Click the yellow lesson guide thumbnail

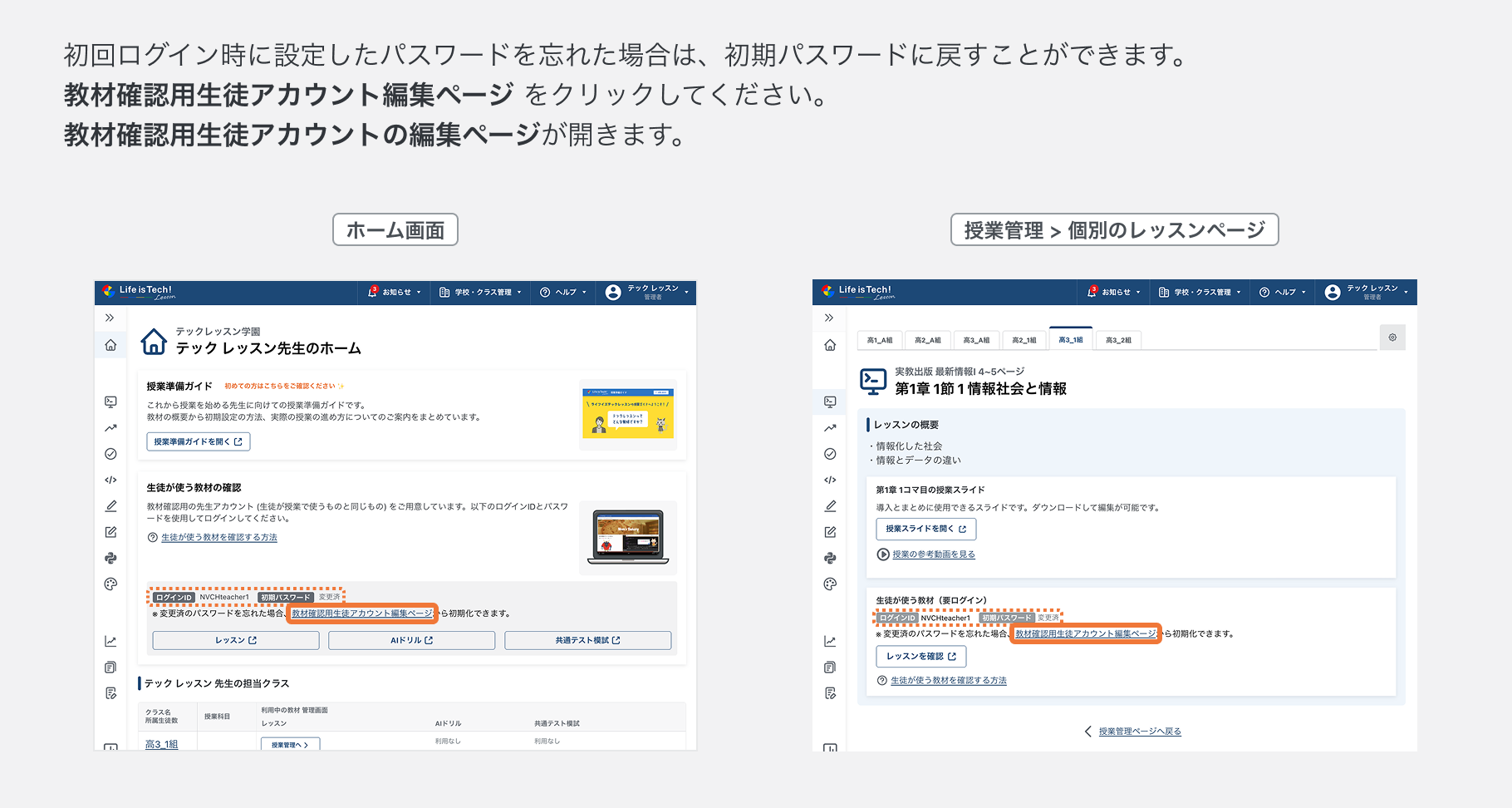[628, 413]
